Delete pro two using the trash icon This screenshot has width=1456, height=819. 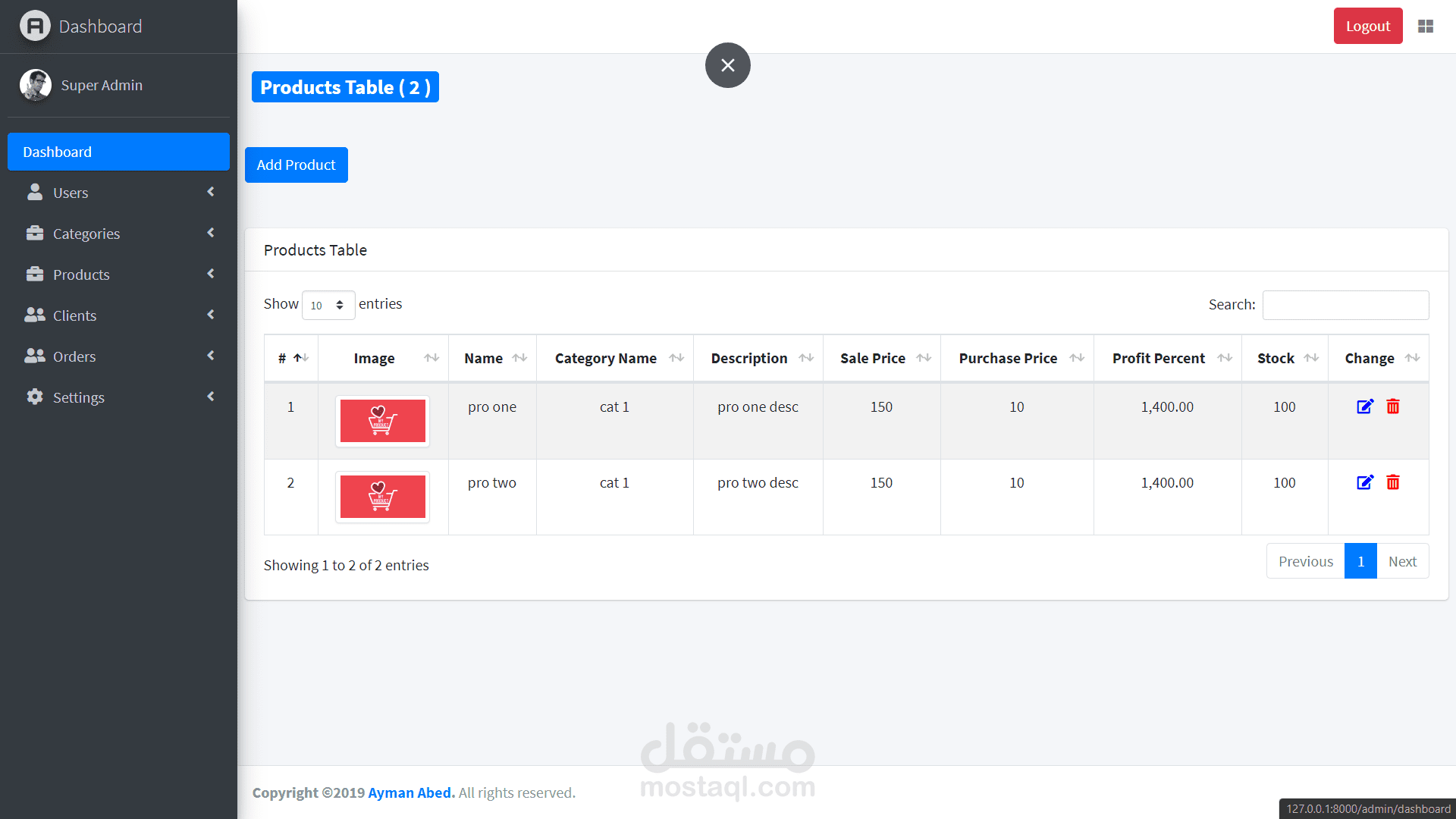[x=1393, y=483]
